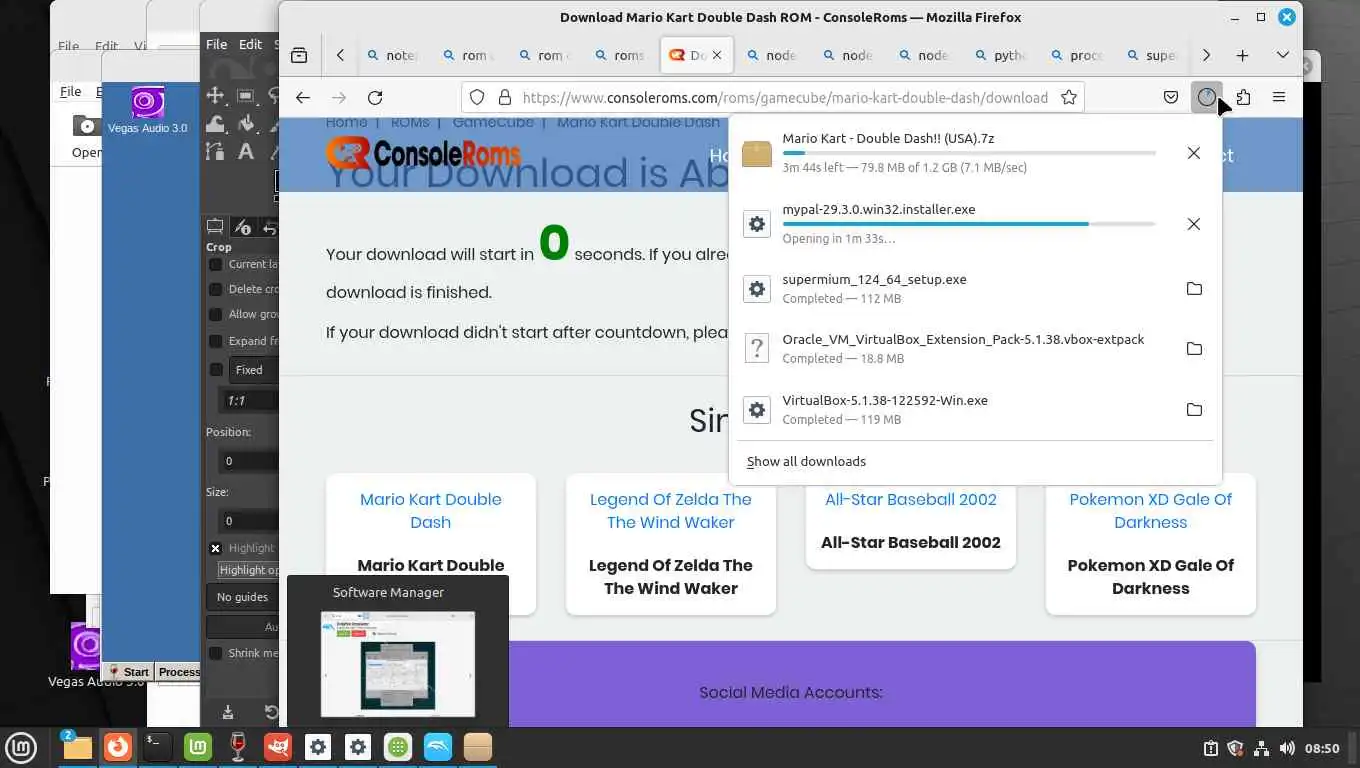Cancel the mypal installer download

click(1193, 224)
